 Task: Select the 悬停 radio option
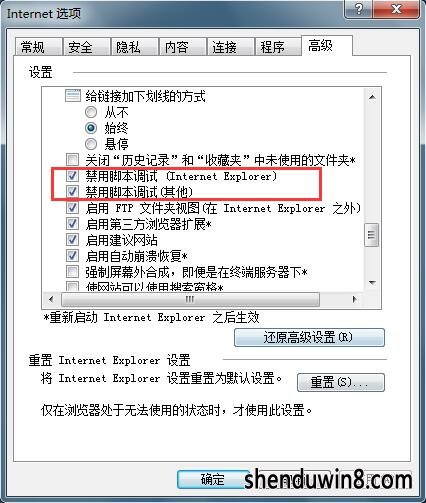tap(91, 144)
